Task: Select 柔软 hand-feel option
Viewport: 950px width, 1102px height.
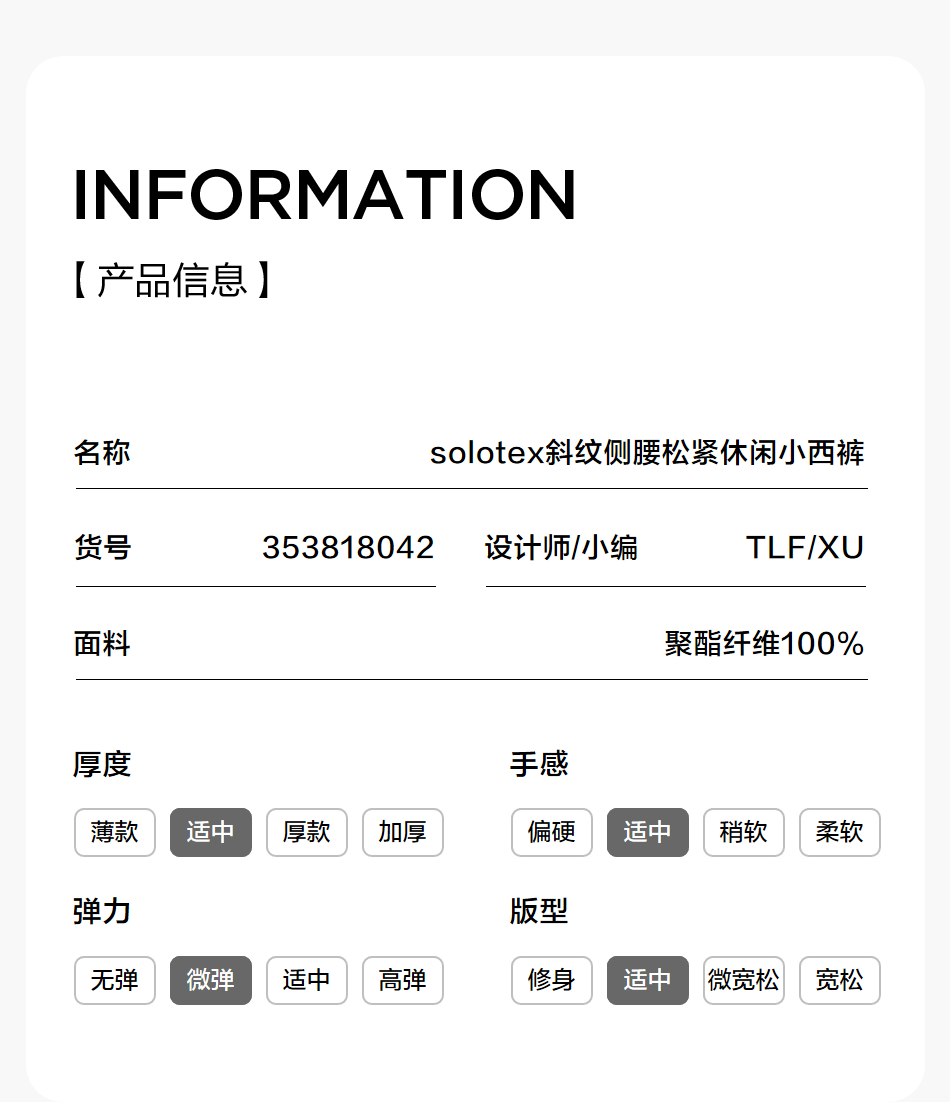Action: click(839, 832)
